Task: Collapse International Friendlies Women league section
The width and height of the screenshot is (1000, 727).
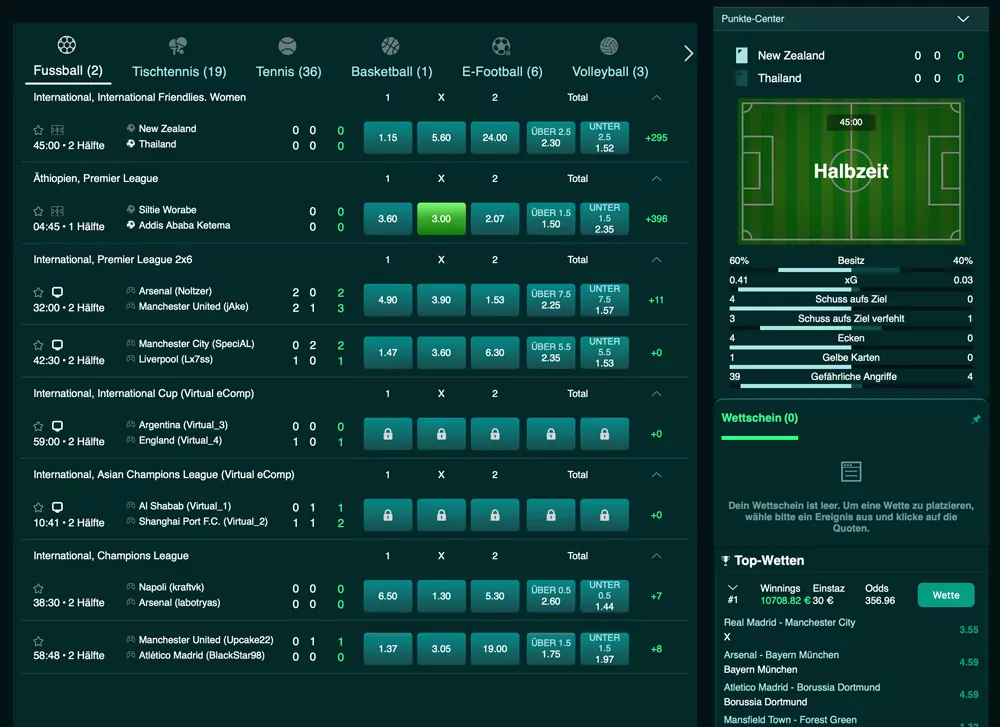Action: click(656, 98)
